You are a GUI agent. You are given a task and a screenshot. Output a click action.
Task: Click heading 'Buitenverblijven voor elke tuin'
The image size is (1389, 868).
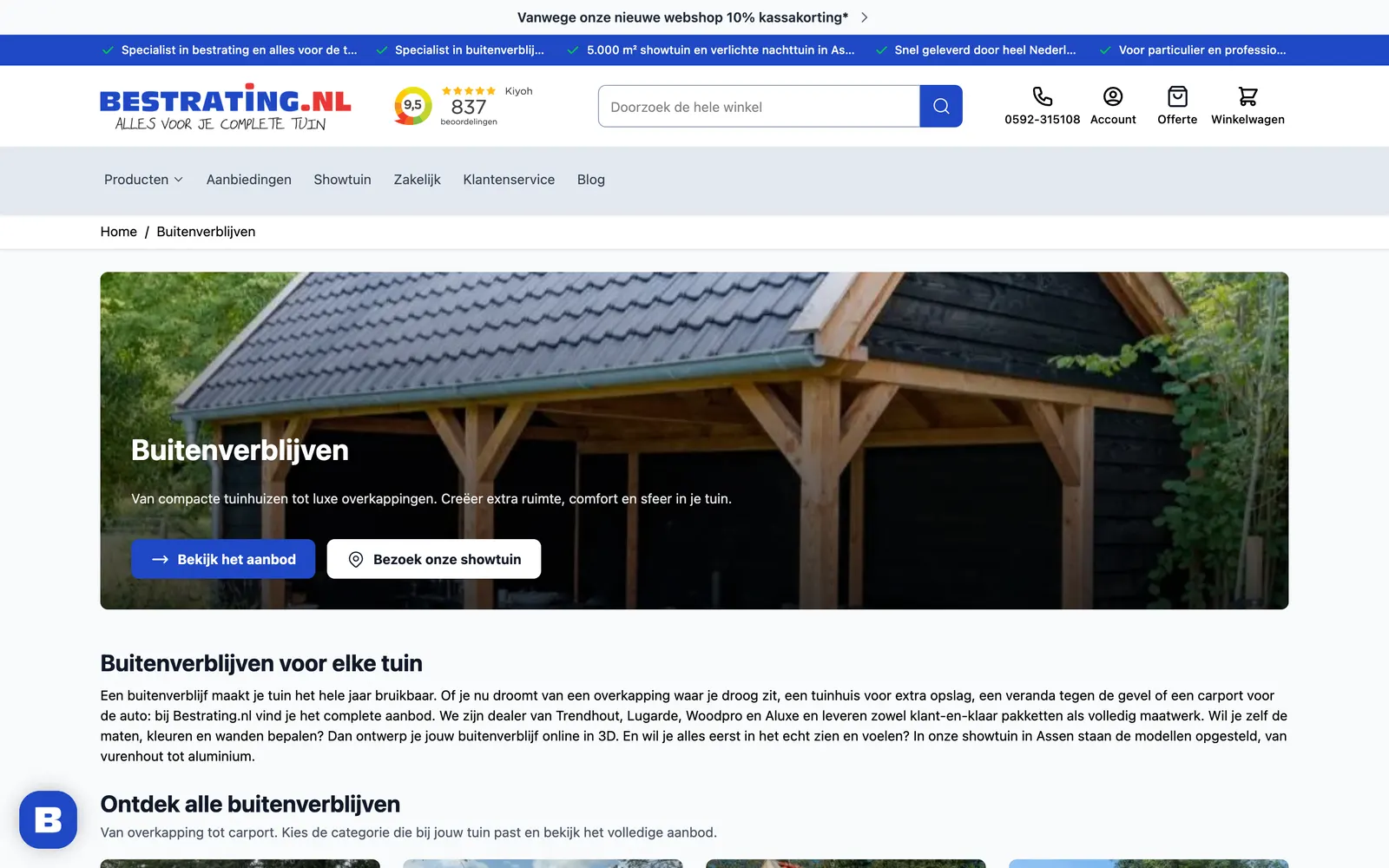pyautogui.click(x=261, y=663)
